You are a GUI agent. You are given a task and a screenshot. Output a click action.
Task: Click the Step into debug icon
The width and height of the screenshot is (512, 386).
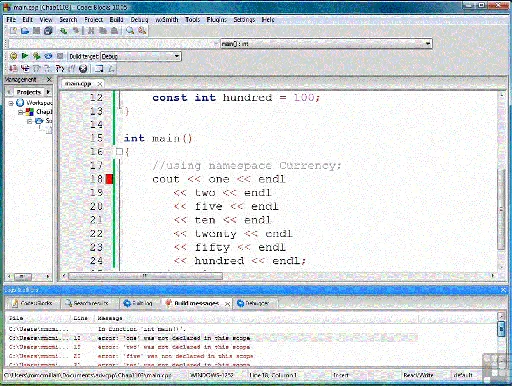pos(60,69)
